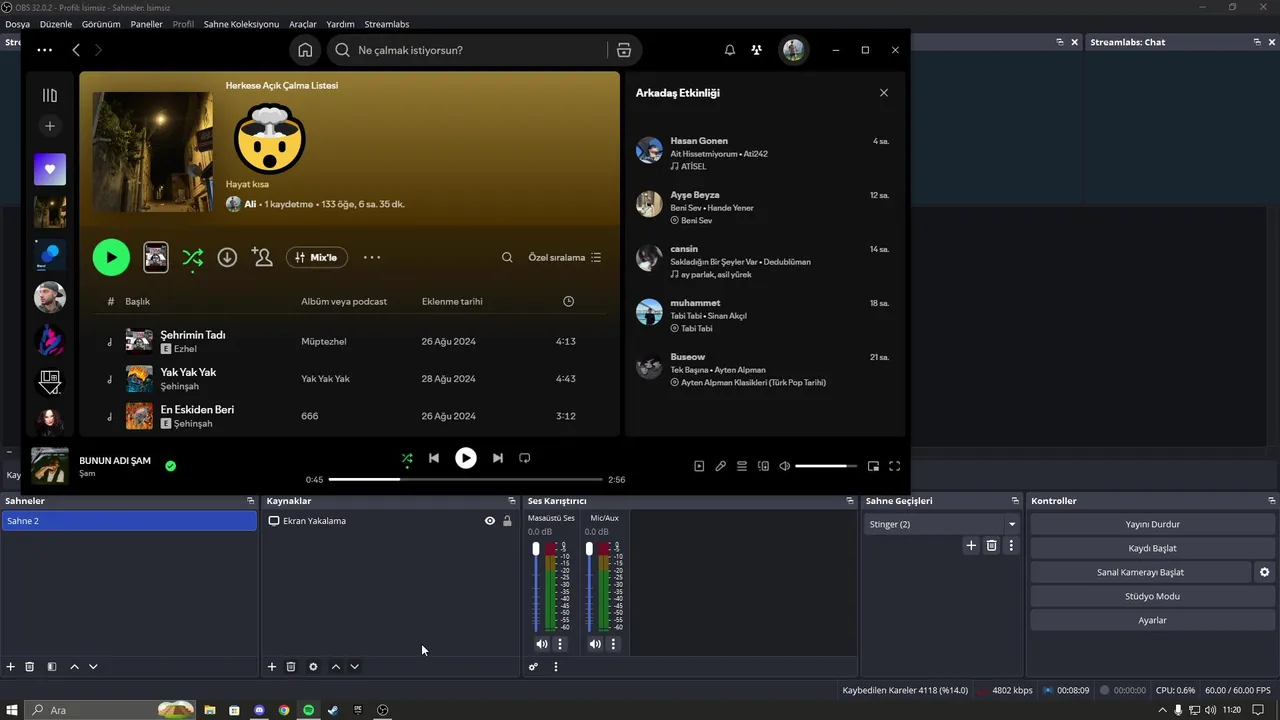
Task: Play the Hayat kısa playlist with green button
Action: 111,257
